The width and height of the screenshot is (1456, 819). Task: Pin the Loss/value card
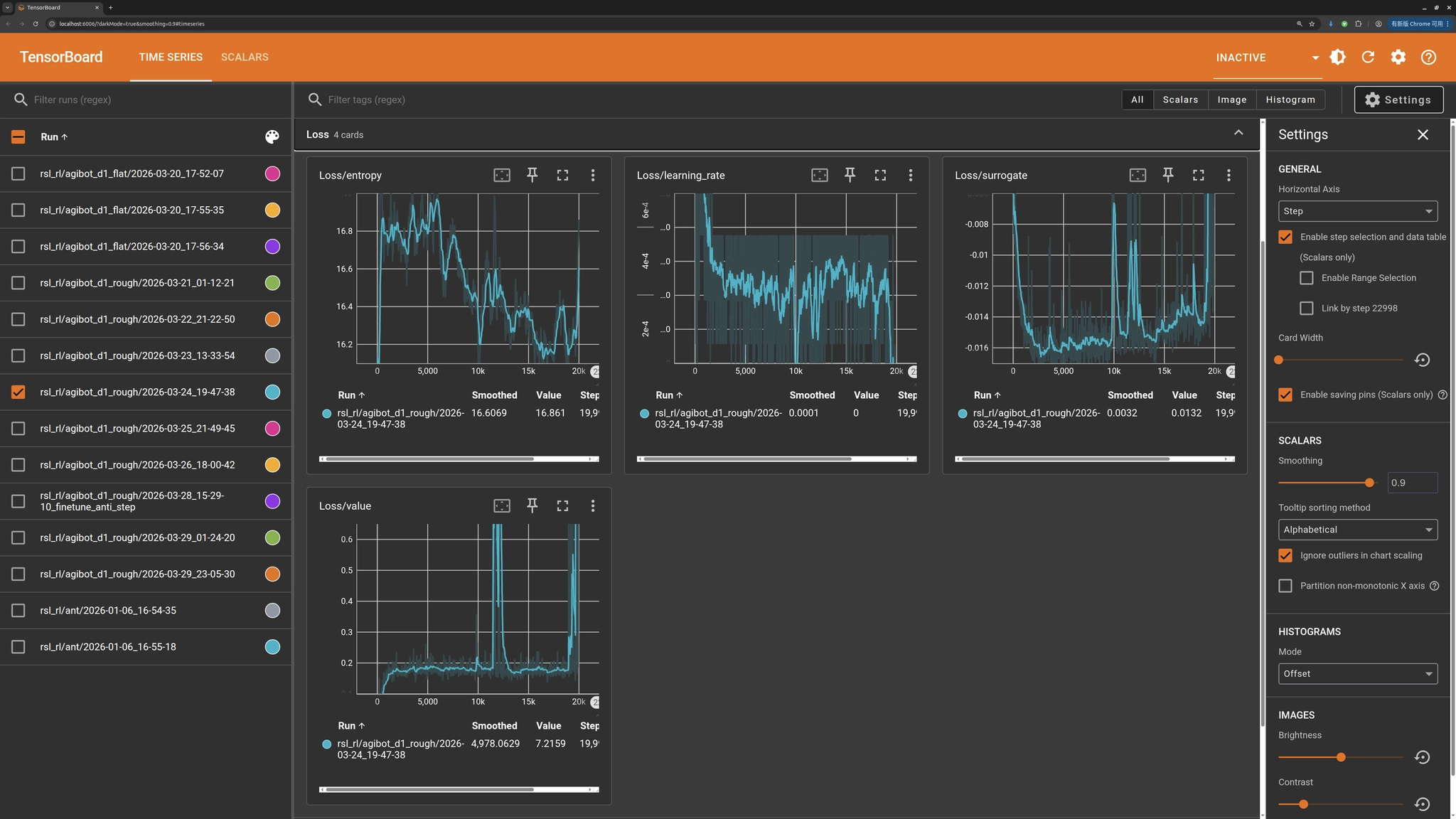(x=532, y=505)
